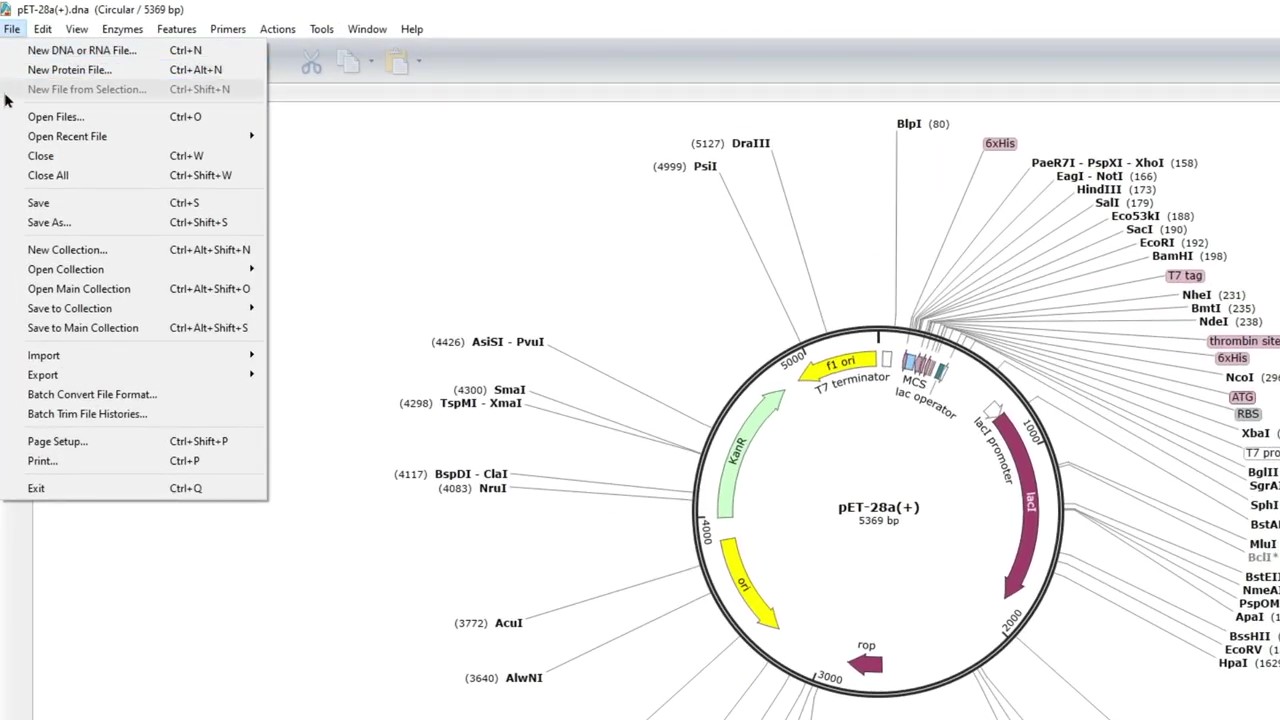Click the highlighted pink 6xHis tag
Image resolution: width=1280 pixels, height=720 pixels.
click(x=999, y=143)
